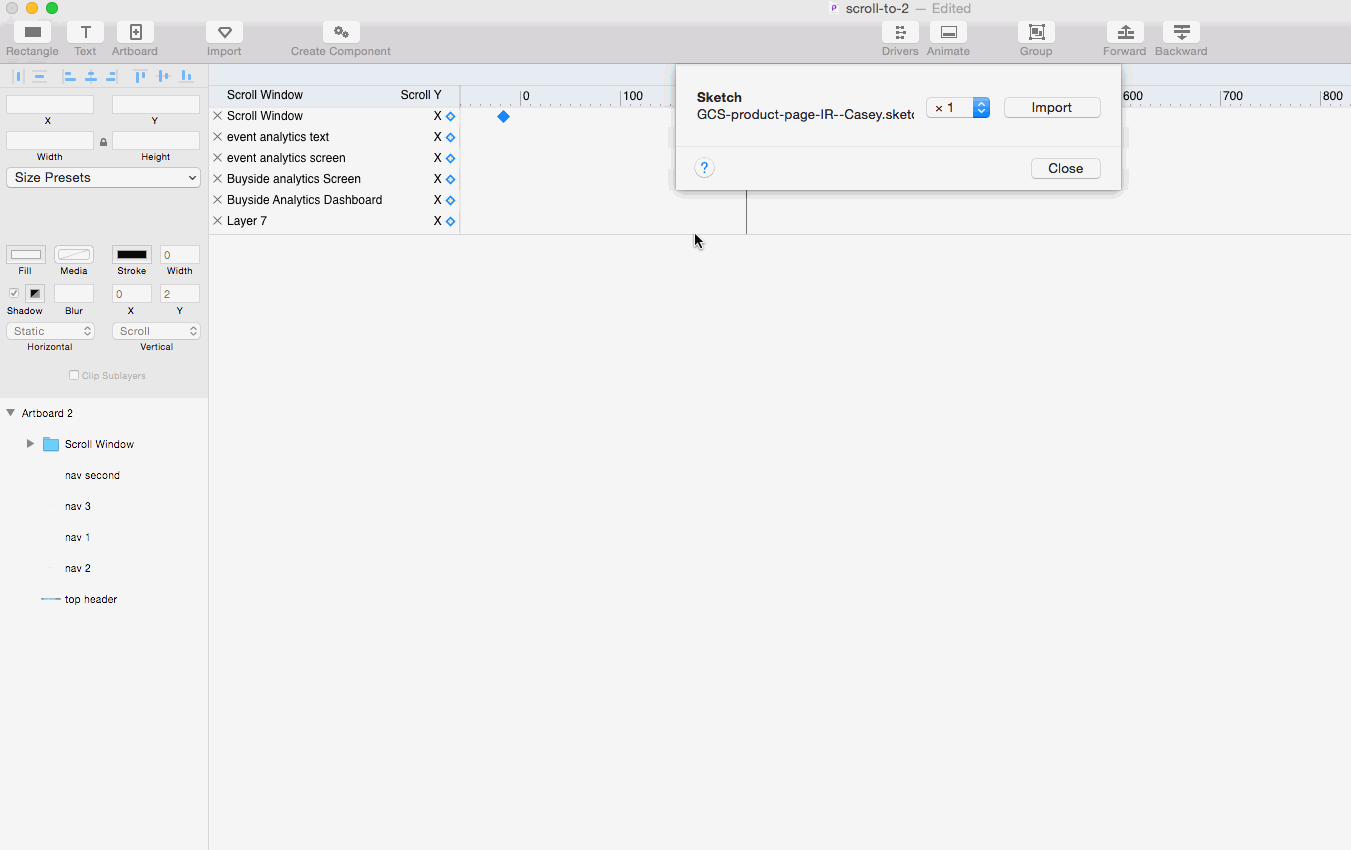Toggle the Shadow checkbox
Screen dimensions: 1351x850
(14, 293)
